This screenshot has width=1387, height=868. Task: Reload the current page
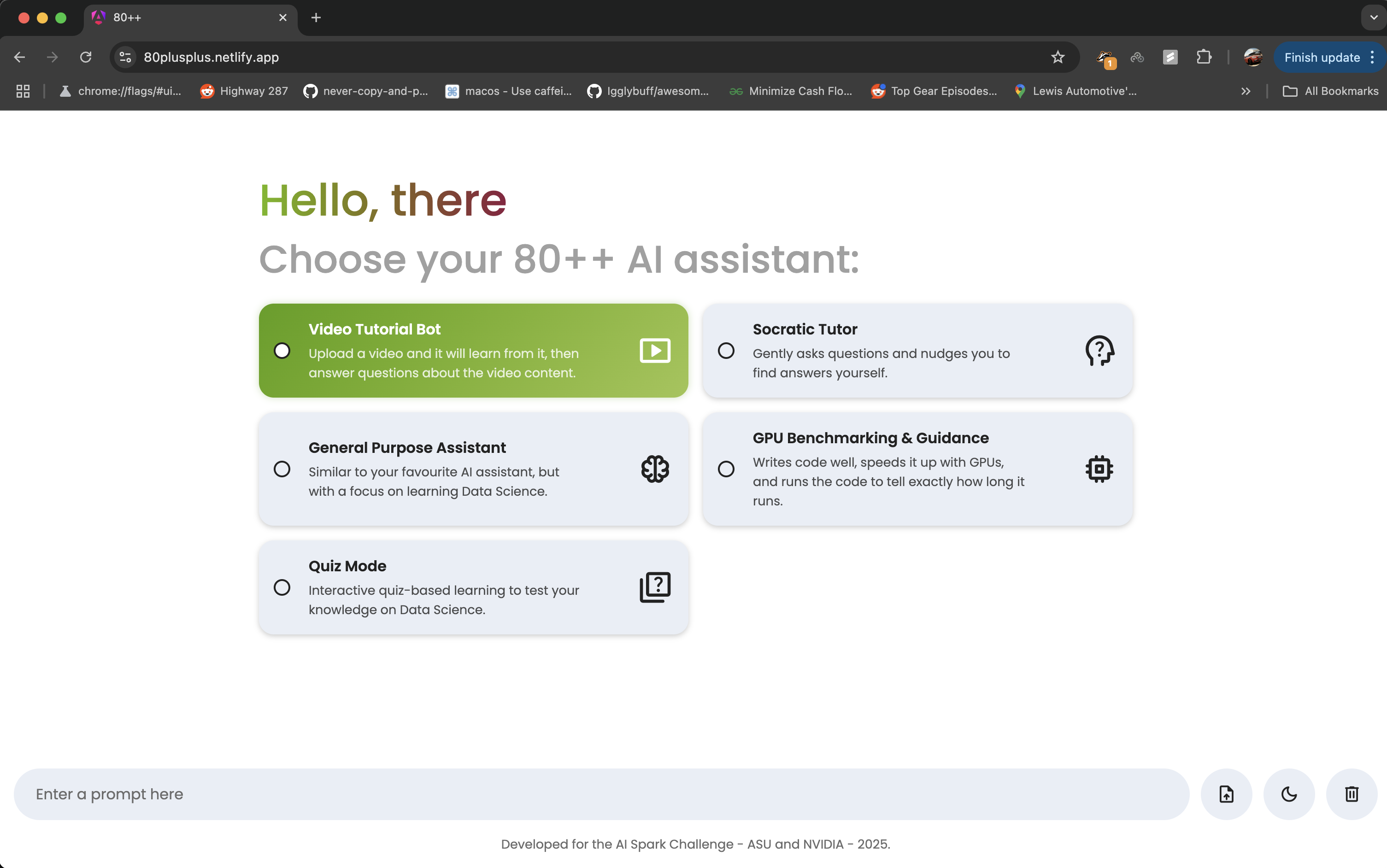coord(85,57)
